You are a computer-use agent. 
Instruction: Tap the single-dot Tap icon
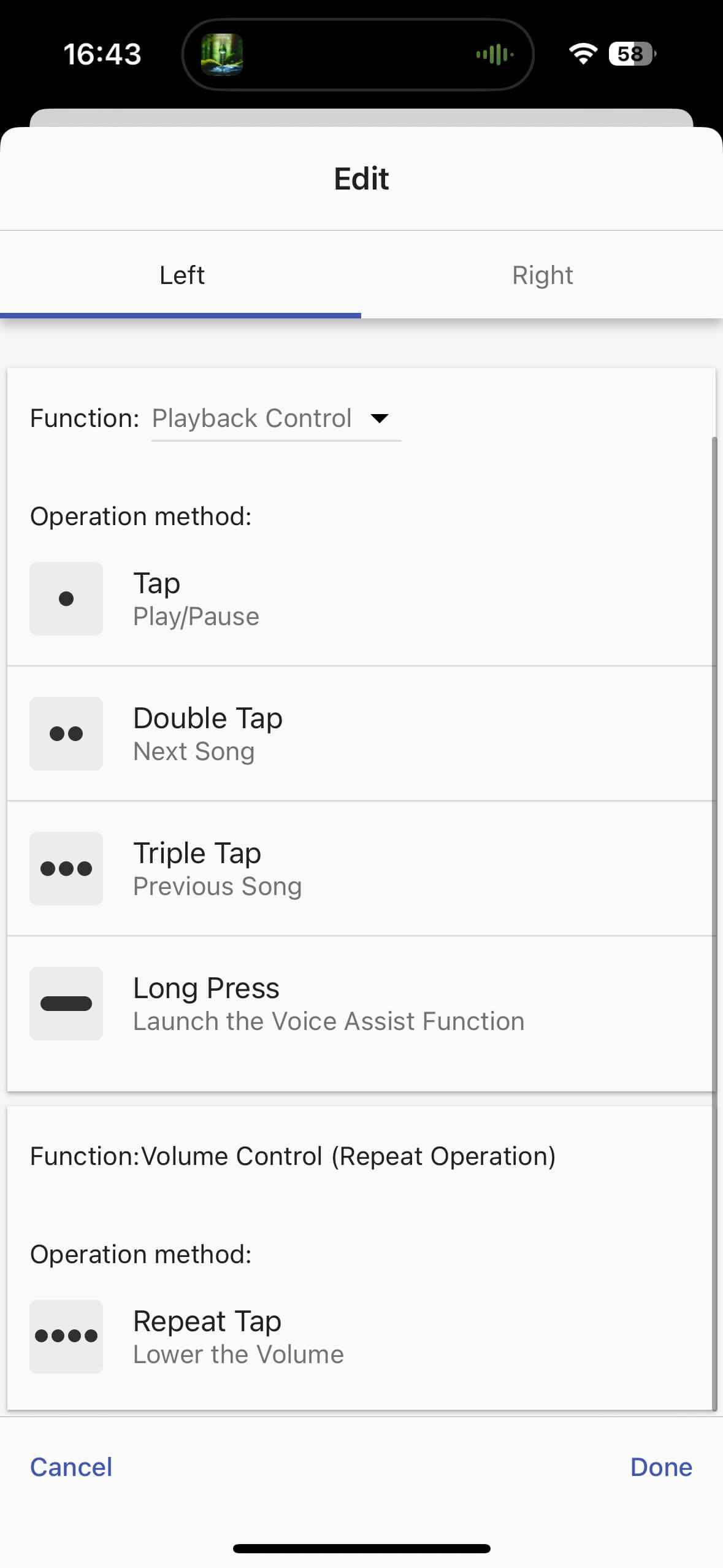pyautogui.click(x=66, y=598)
